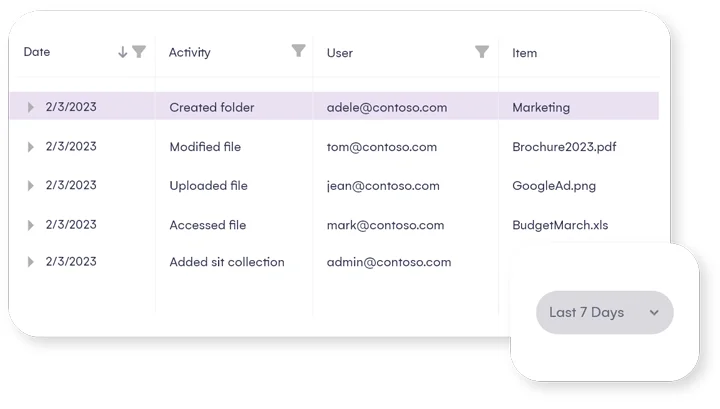Image resolution: width=720 pixels, height=409 pixels.
Task: Open the Date column filter icon
Action: pos(139,52)
